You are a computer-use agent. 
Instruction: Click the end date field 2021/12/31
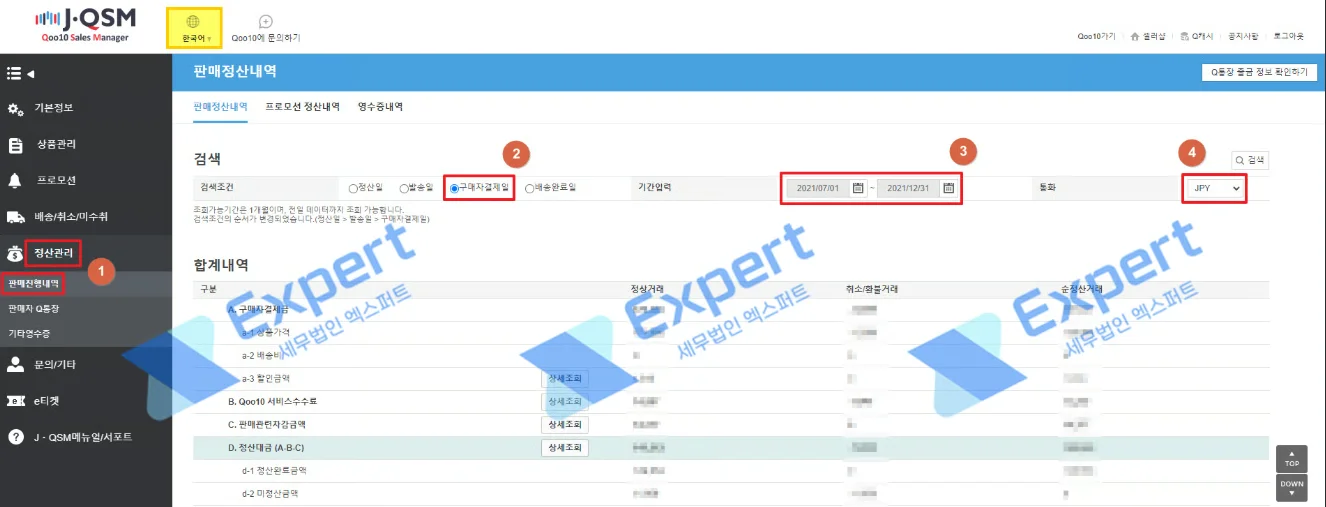[x=909, y=187]
